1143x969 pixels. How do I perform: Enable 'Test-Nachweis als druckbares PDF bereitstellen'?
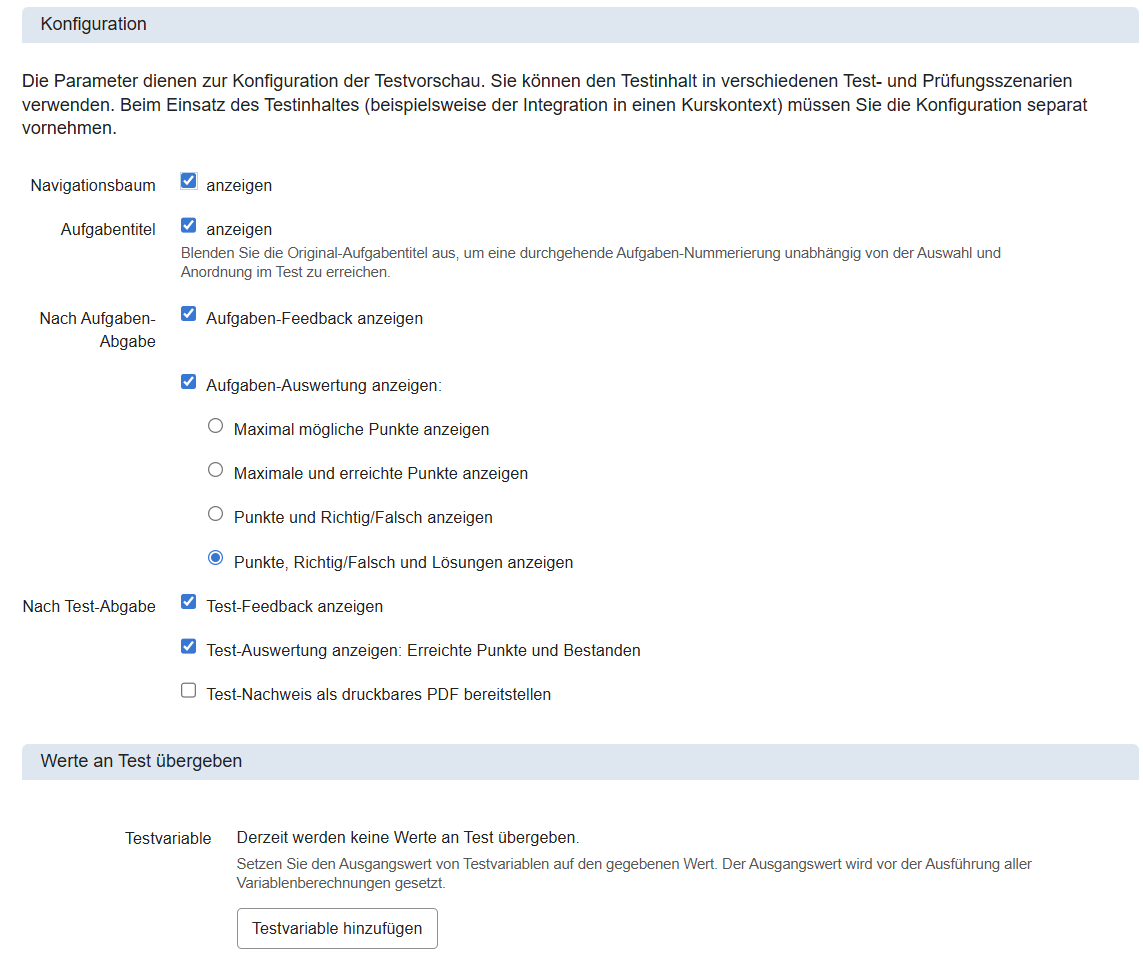pos(188,690)
